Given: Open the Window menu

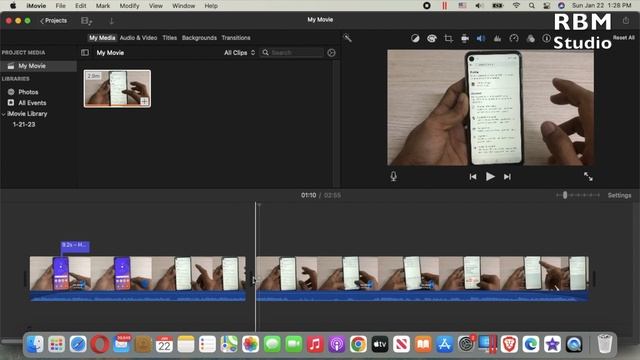Looking at the screenshot, I should pos(183,6).
